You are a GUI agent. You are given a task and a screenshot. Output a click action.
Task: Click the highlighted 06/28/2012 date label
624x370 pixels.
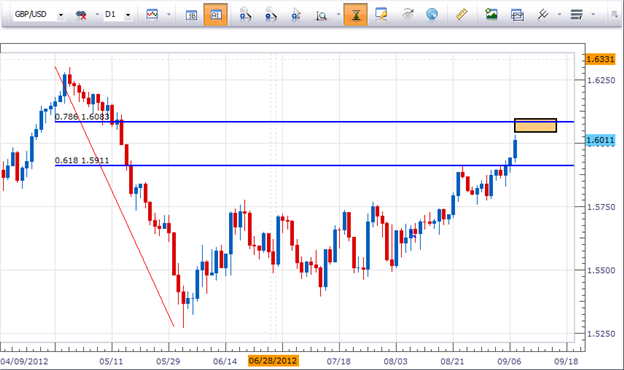273,361
